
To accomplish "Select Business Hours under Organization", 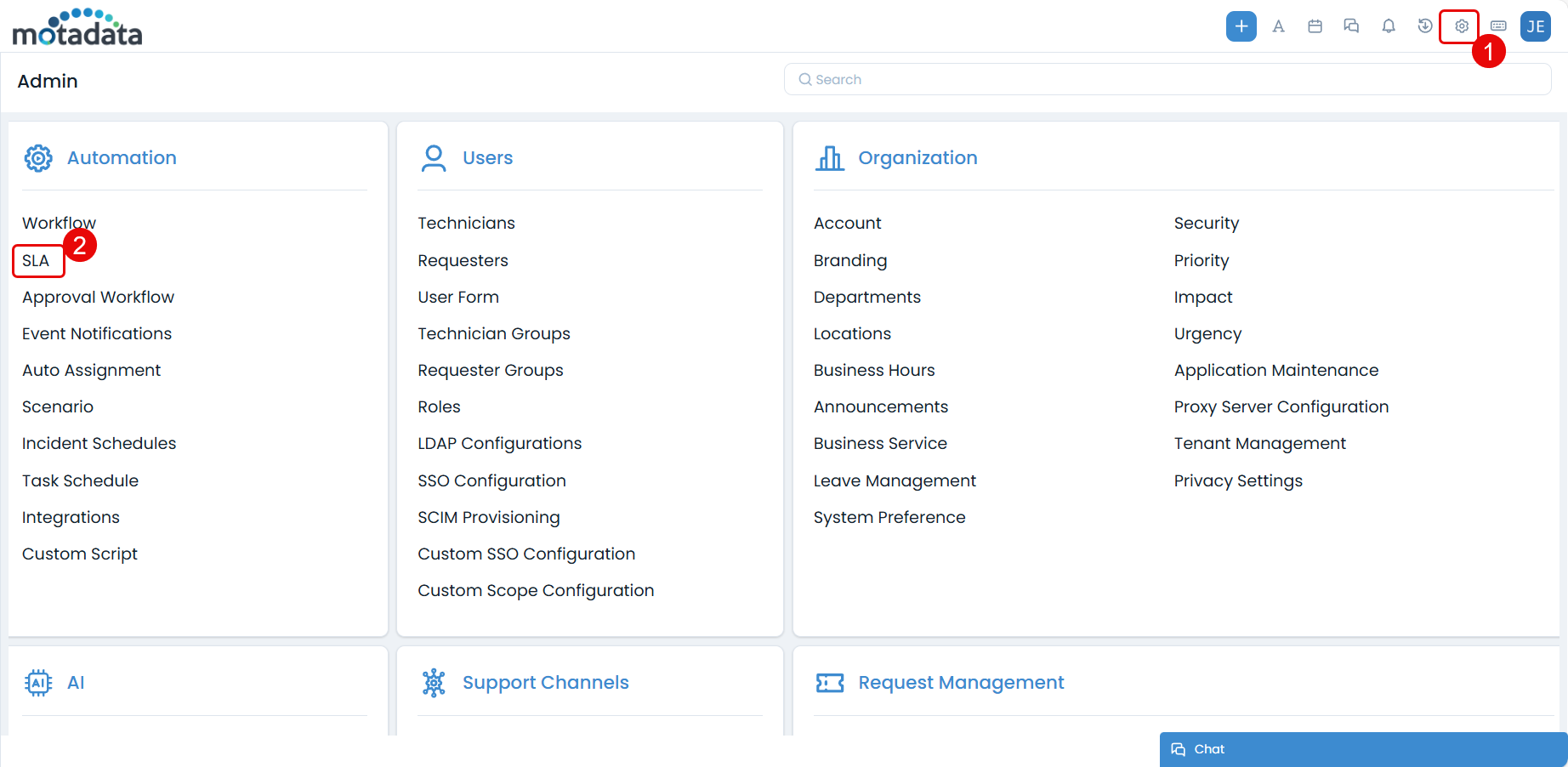I will 873,370.
